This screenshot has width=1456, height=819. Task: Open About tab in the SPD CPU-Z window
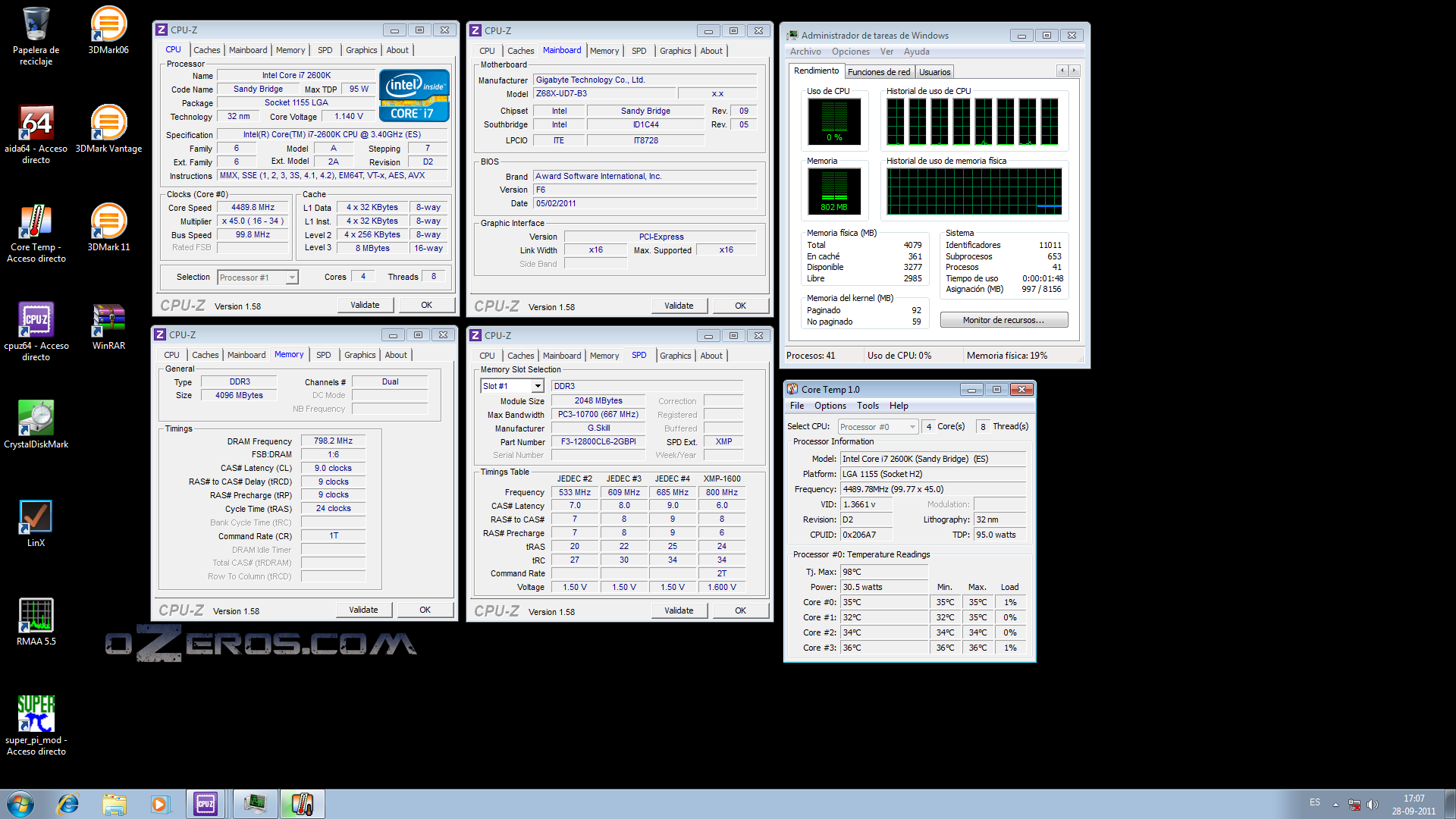tap(711, 356)
